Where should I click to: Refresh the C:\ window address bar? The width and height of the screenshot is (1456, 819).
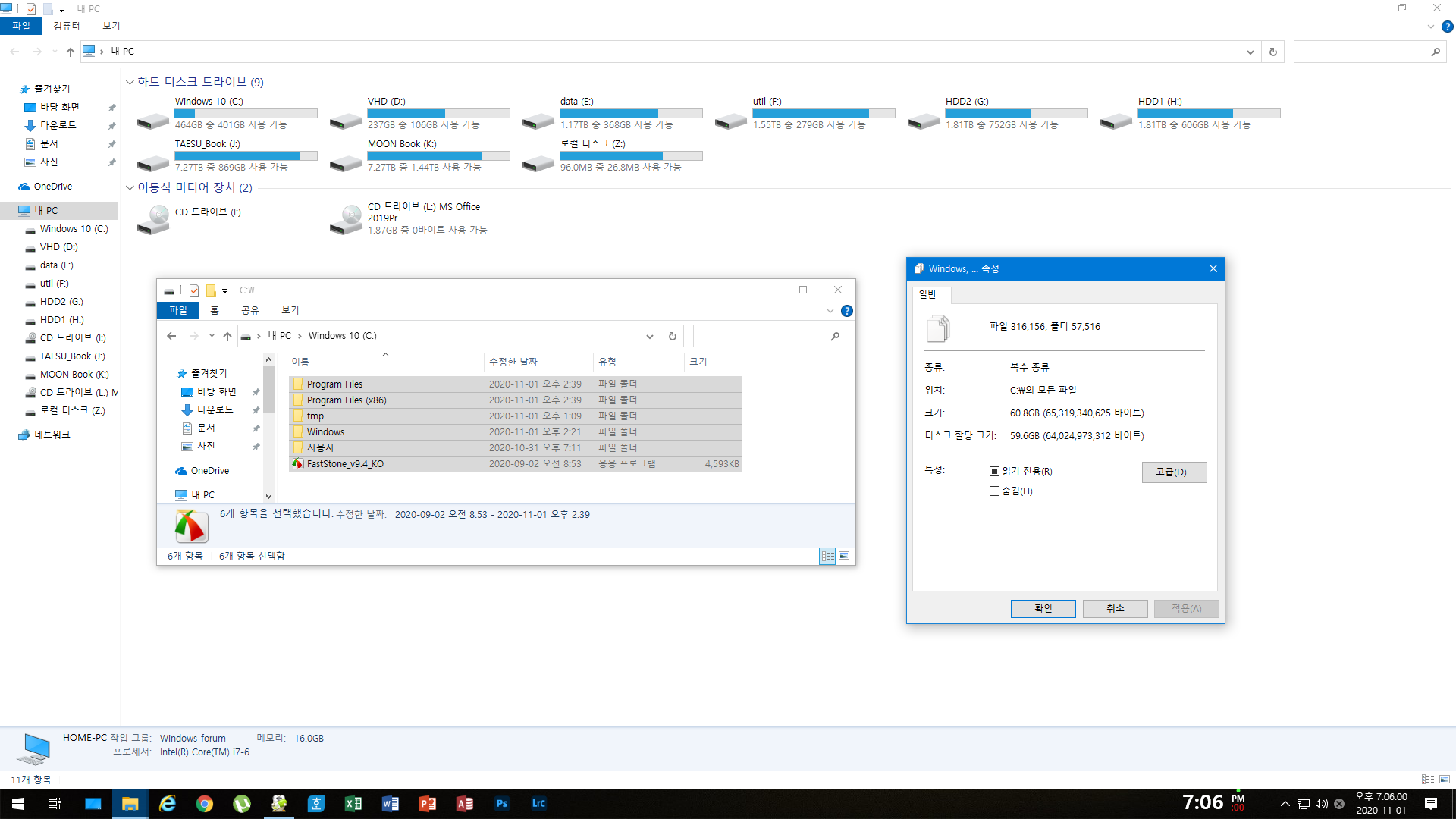point(673,336)
